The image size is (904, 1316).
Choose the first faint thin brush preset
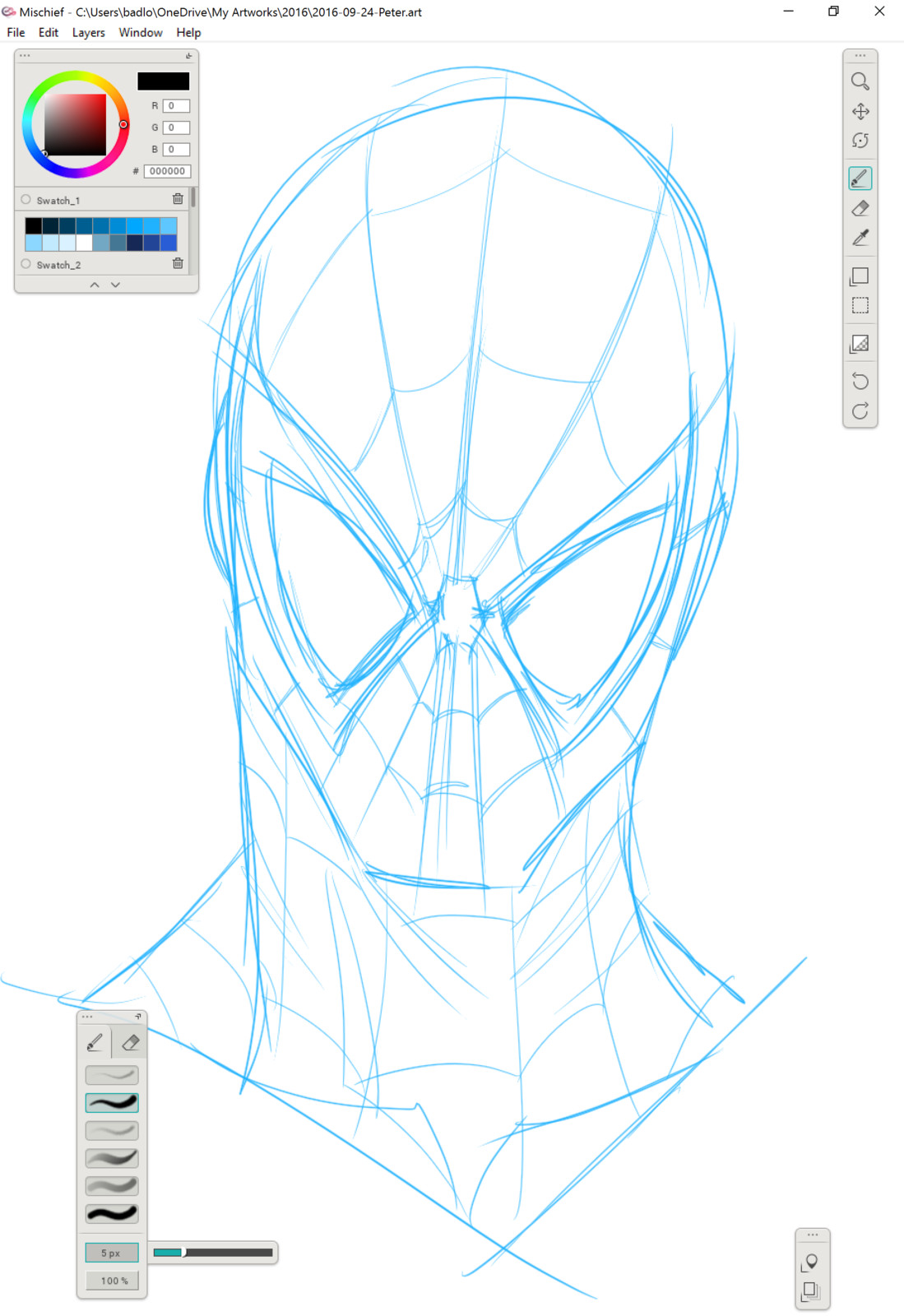point(112,1075)
